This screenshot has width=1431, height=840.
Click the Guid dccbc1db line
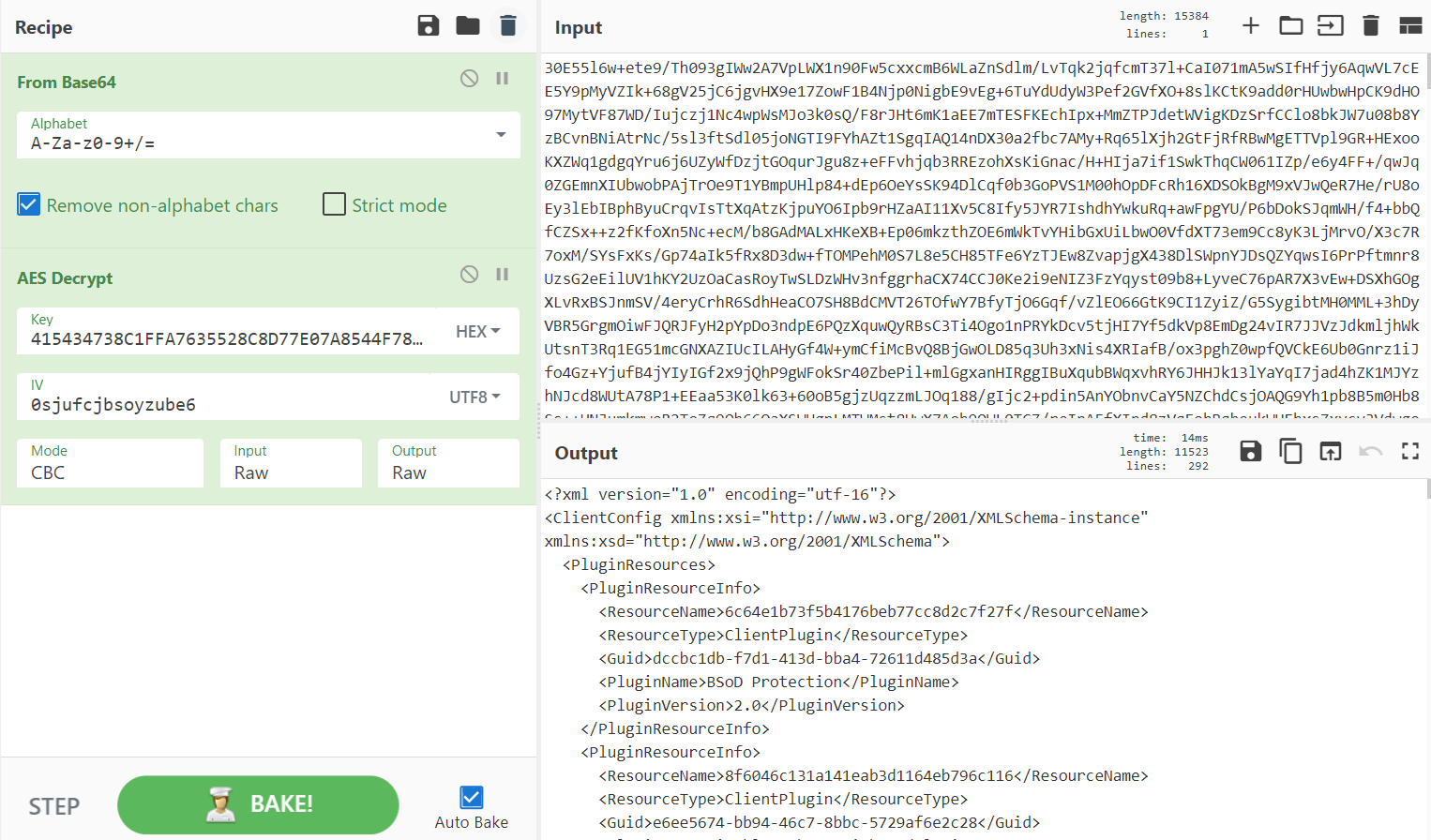click(x=819, y=658)
